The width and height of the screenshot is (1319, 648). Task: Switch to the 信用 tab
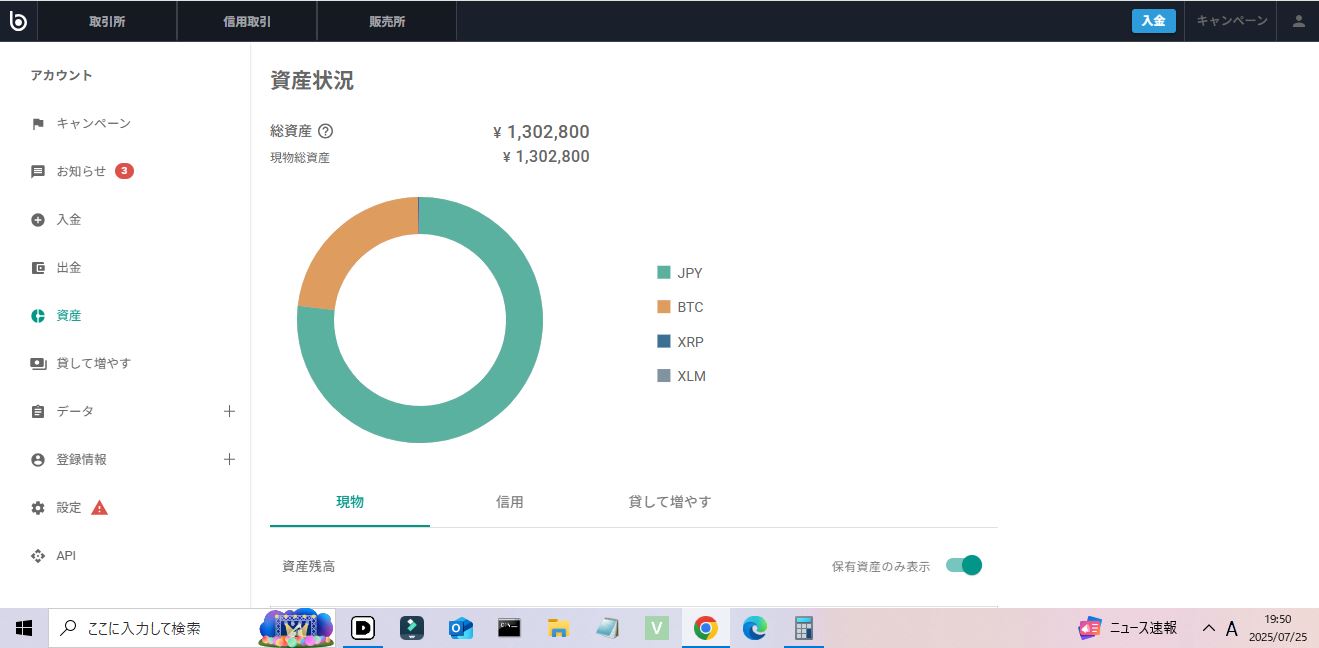tap(510, 502)
